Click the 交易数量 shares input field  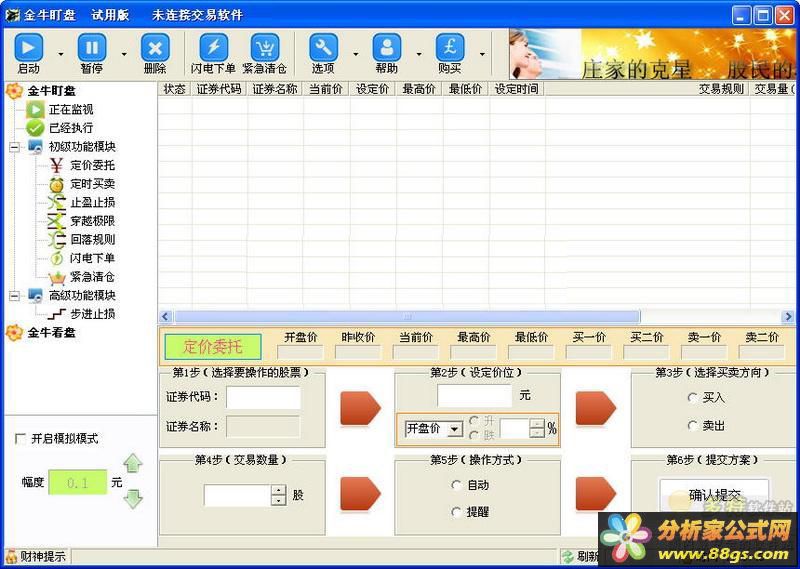(237, 495)
